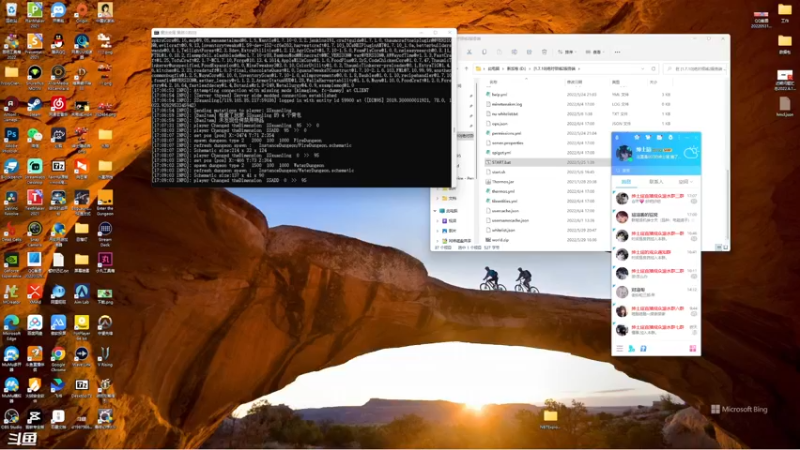Switch to QQ Contacts tab
The height and width of the screenshot is (450, 800).
pos(656,182)
